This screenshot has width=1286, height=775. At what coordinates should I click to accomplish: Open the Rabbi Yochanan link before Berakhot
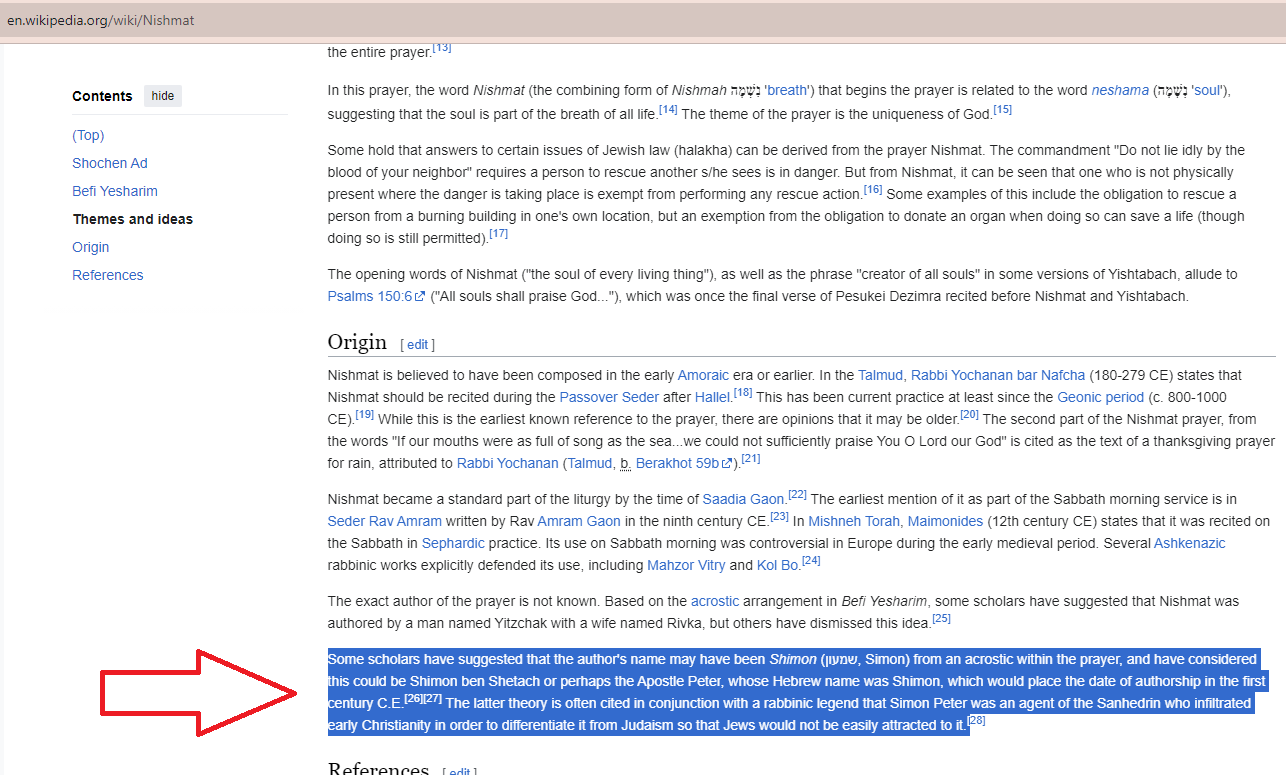tap(507, 463)
